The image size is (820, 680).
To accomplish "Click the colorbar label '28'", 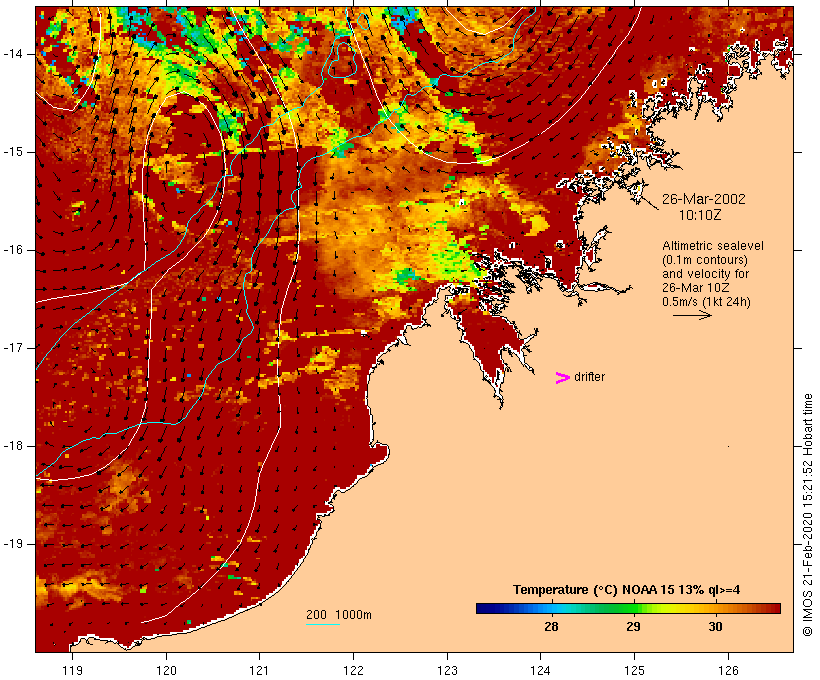I will point(551,627).
